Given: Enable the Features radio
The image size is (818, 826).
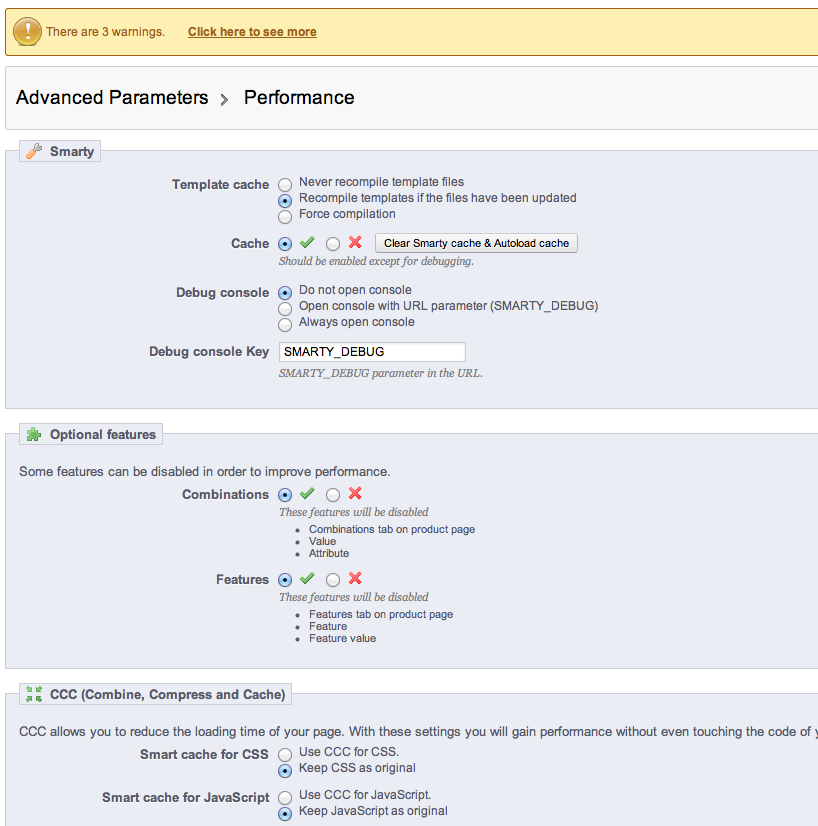Looking at the screenshot, I should coord(285,580).
